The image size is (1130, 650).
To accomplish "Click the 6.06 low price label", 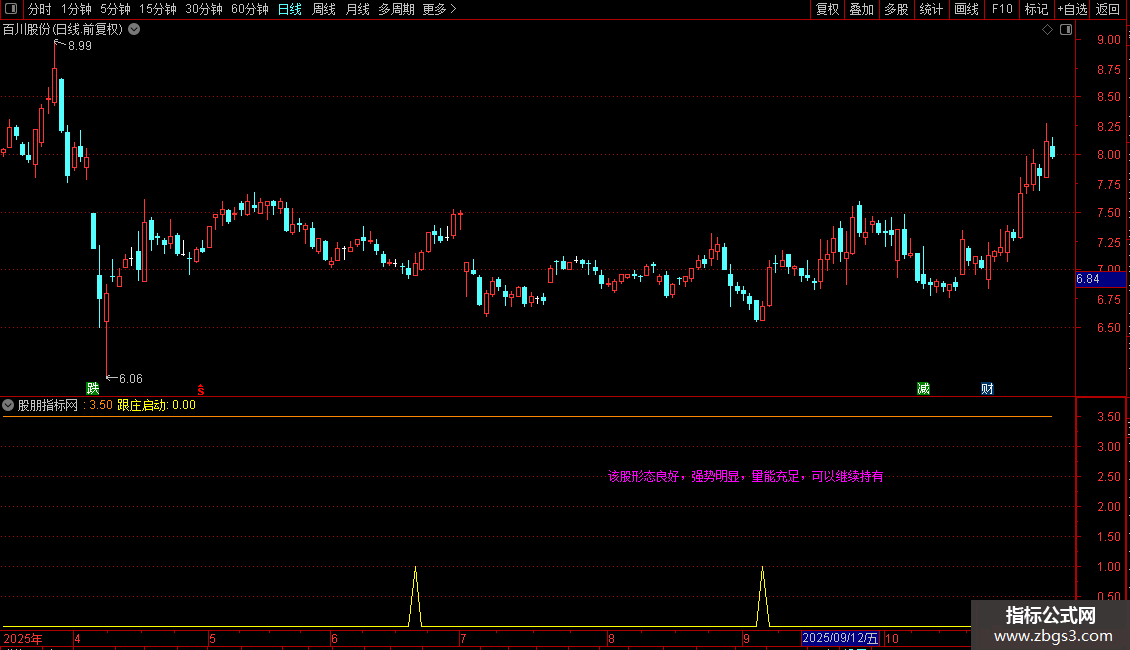I will pyautogui.click(x=130, y=378).
